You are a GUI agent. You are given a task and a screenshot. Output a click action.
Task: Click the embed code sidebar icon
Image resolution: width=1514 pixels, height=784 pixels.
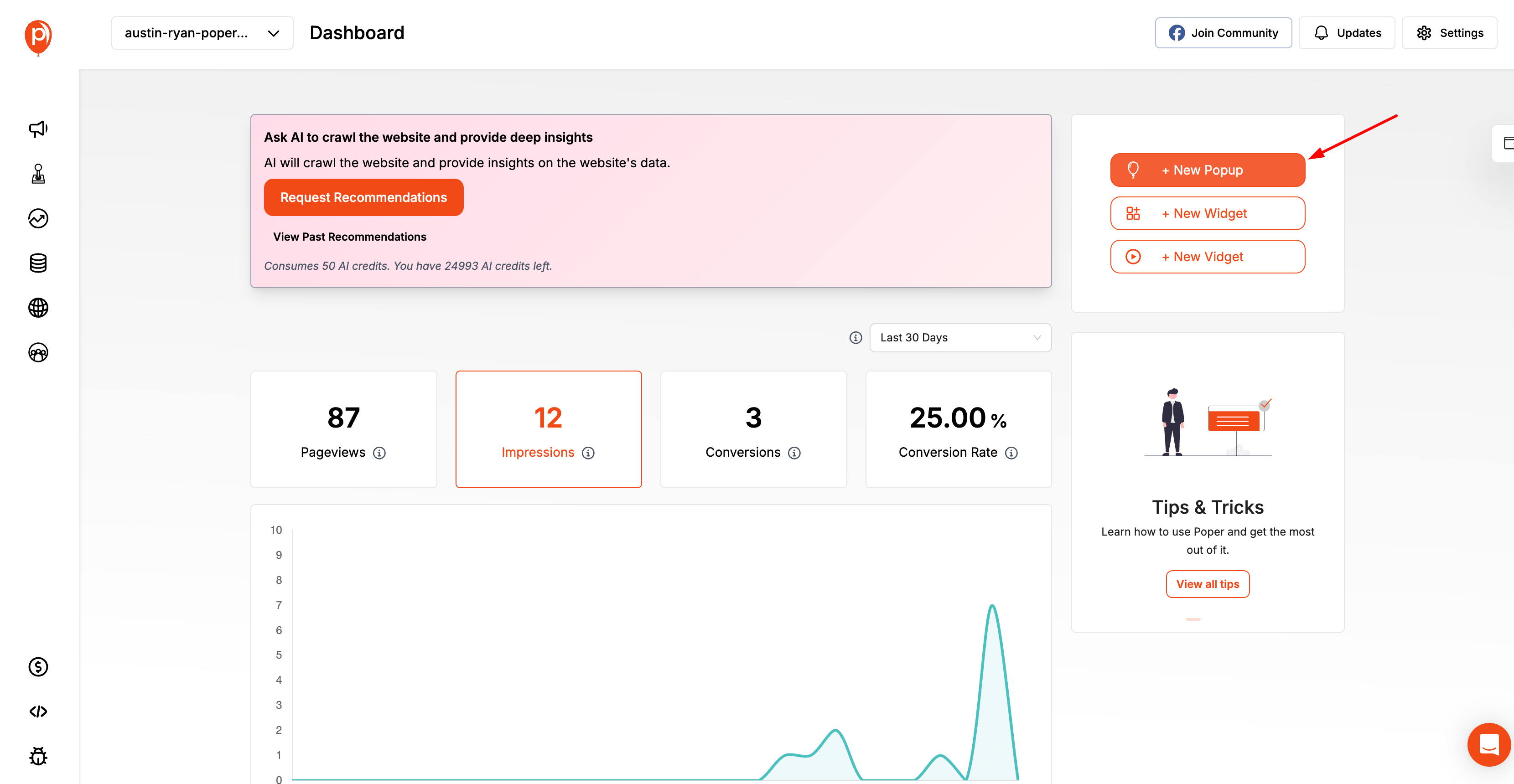click(x=38, y=712)
